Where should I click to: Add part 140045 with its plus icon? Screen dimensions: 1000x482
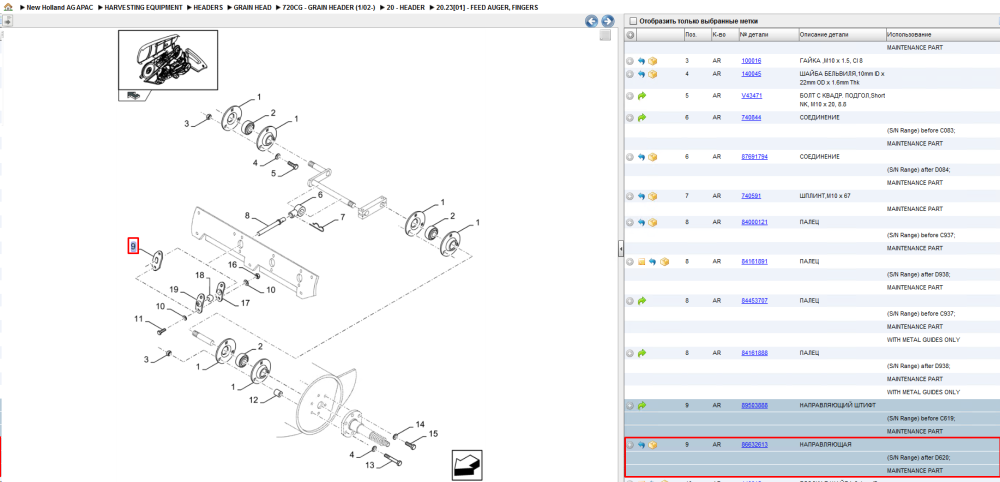point(630,74)
